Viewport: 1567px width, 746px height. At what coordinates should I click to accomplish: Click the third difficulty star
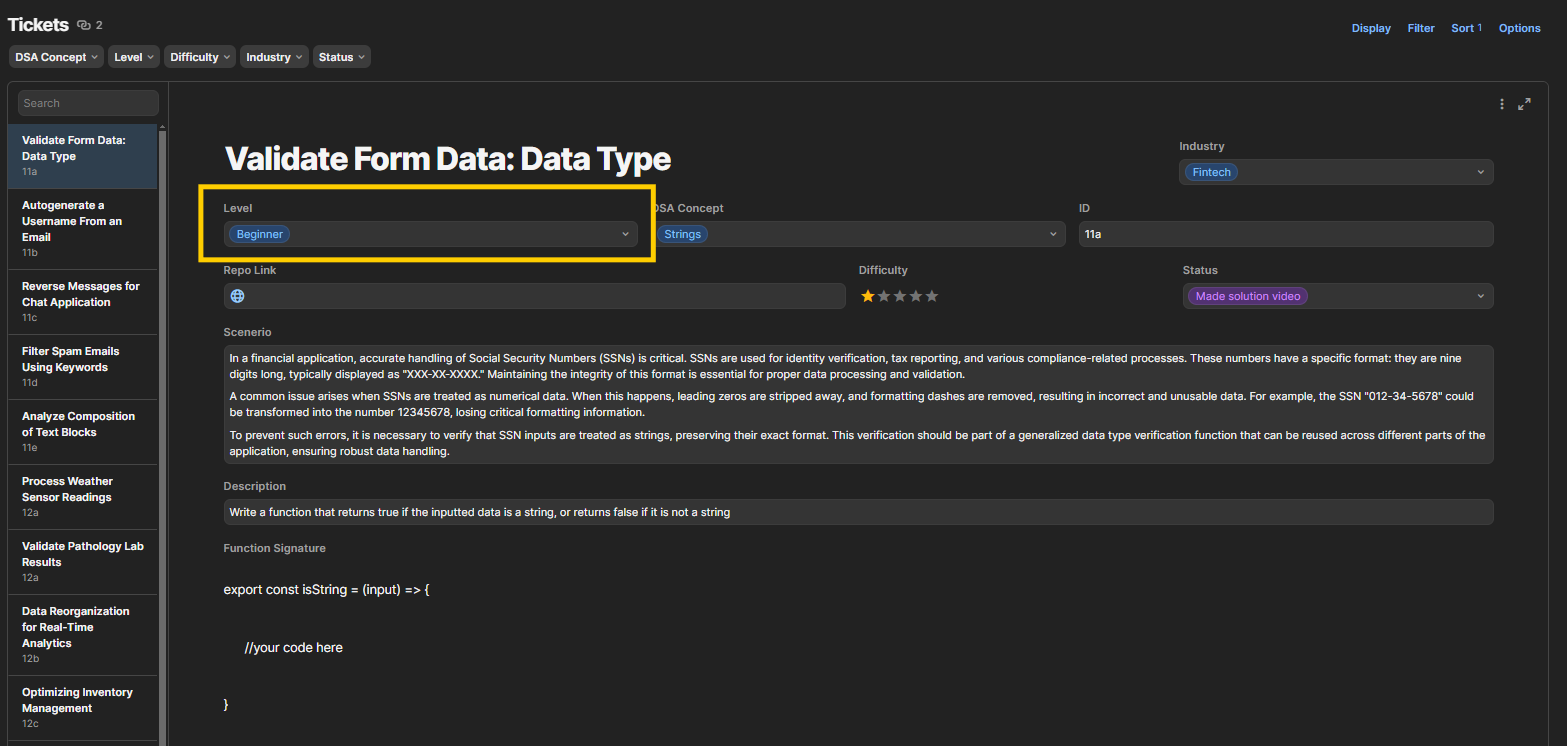[900, 296]
